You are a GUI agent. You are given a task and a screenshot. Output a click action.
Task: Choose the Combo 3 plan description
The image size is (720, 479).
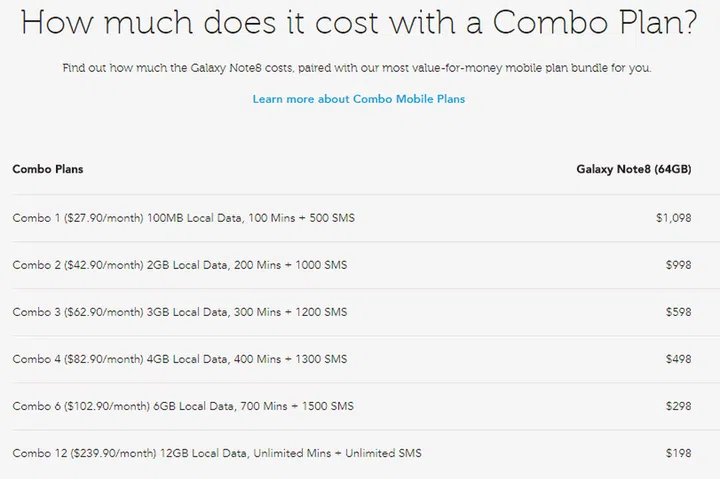point(180,312)
